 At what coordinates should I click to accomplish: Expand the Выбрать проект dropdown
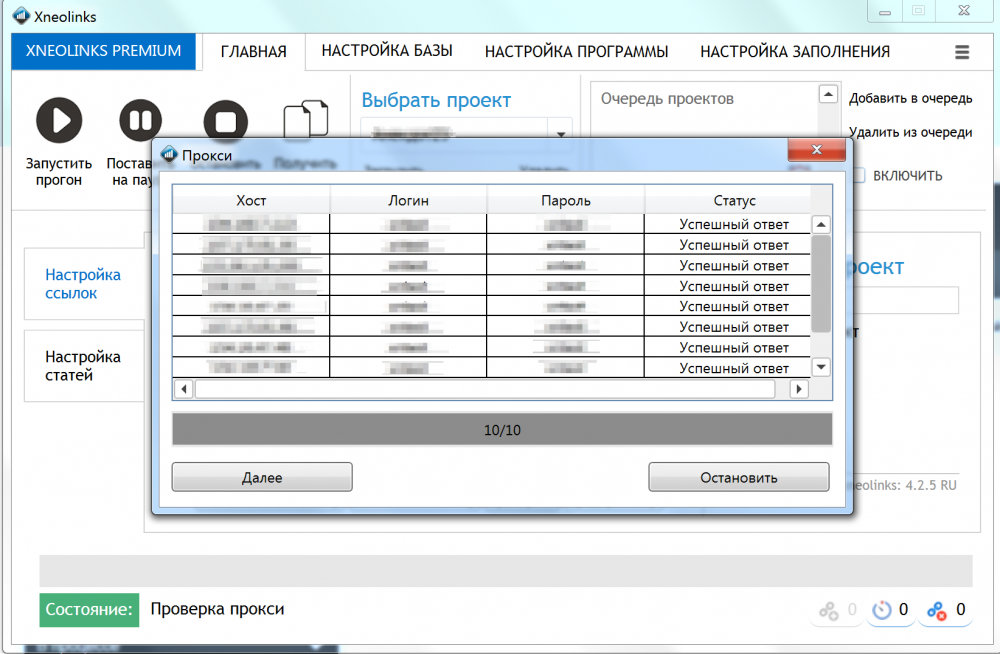pyautogui.click(x=561, y=134)
